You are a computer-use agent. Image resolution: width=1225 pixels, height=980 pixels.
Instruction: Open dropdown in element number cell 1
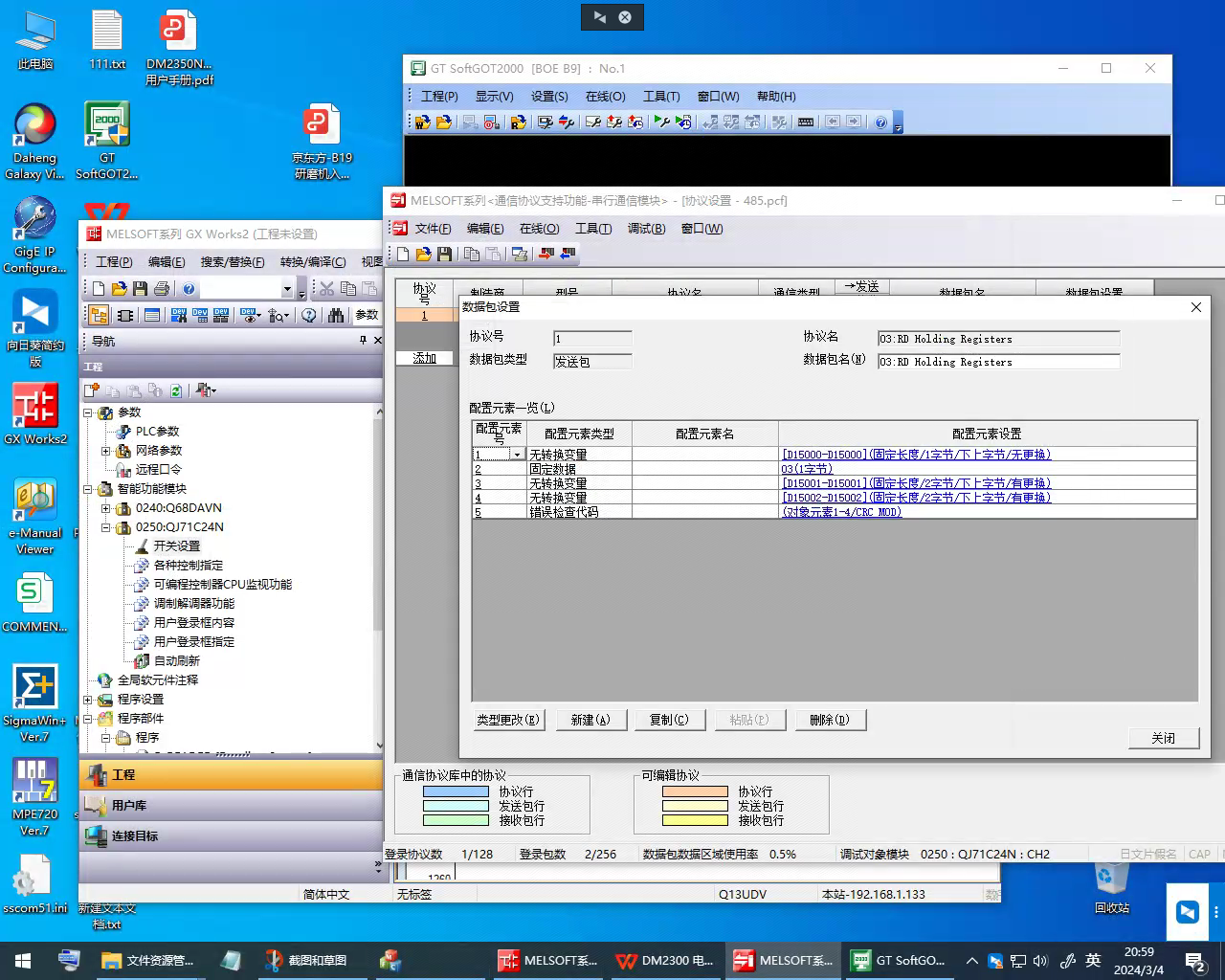click(x=518, y=456)
